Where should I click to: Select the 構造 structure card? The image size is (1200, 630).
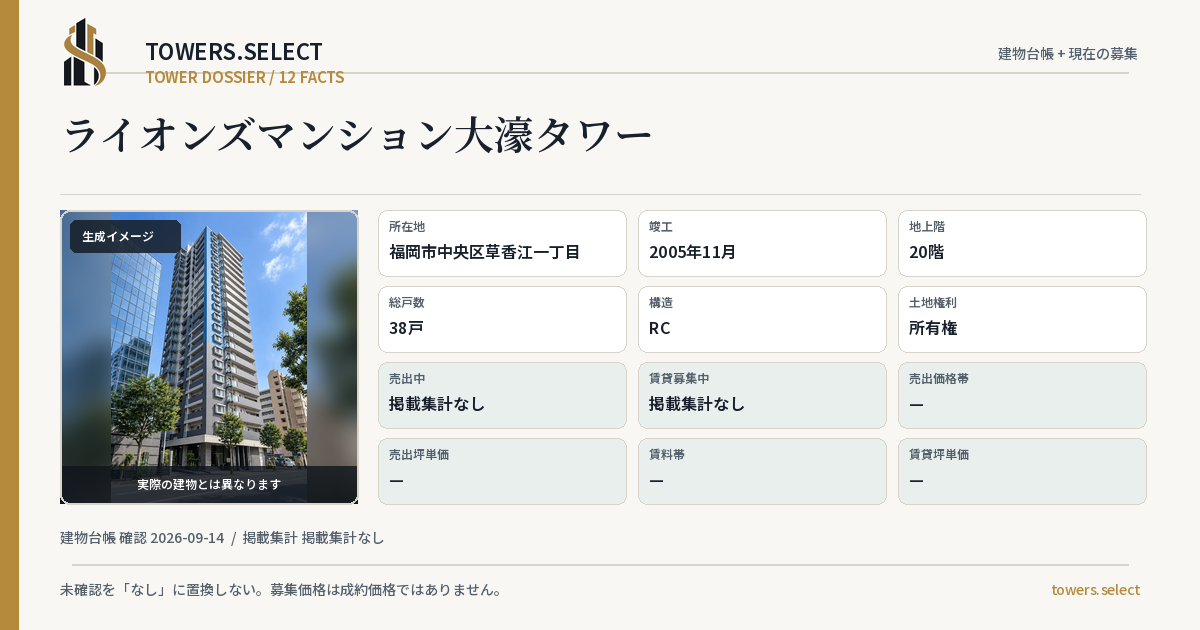pyautogui.click(x=762, y=319)
